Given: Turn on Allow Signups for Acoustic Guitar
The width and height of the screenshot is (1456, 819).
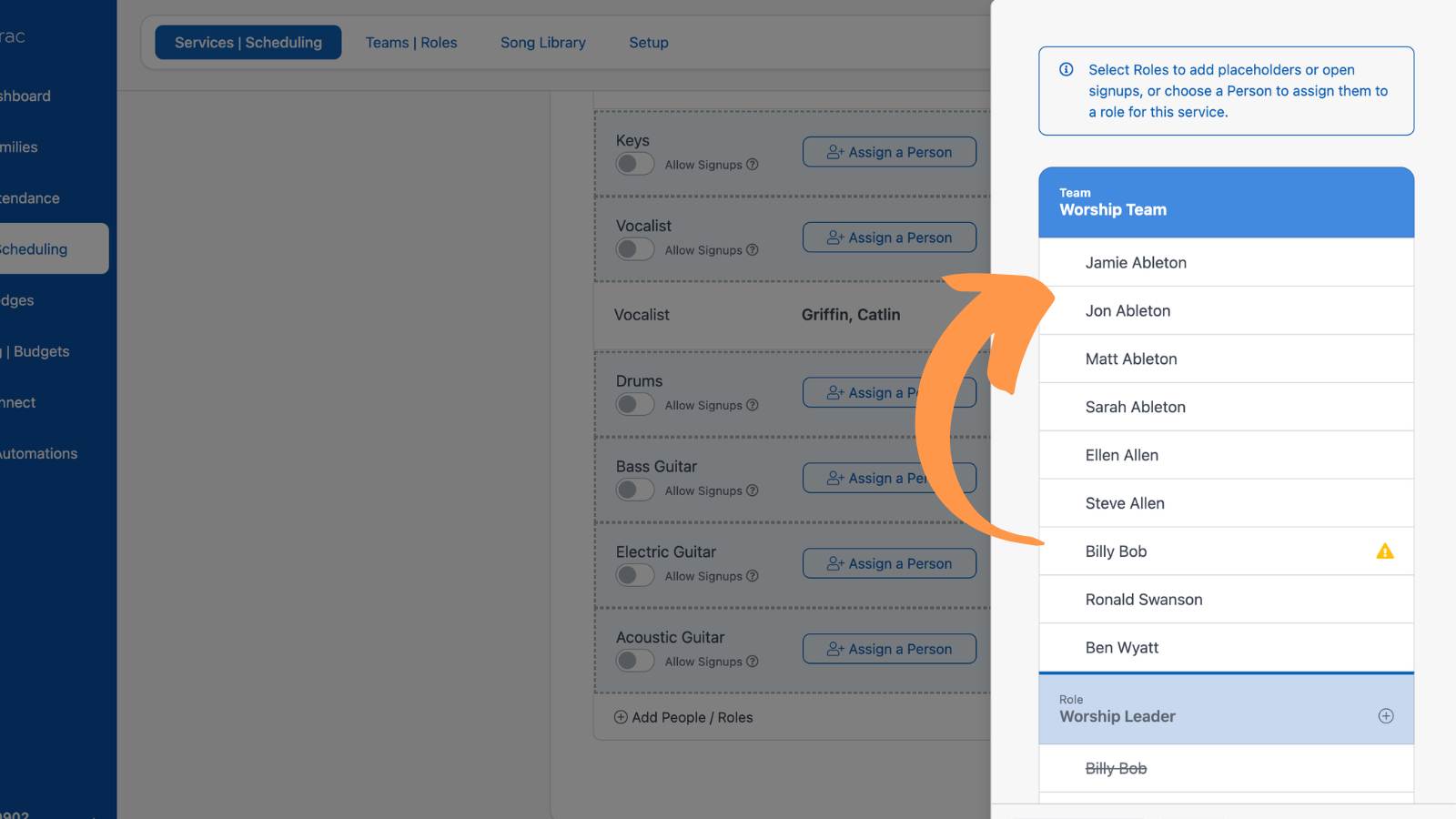Looking at the screenshot, I should (x=635, y=661).
